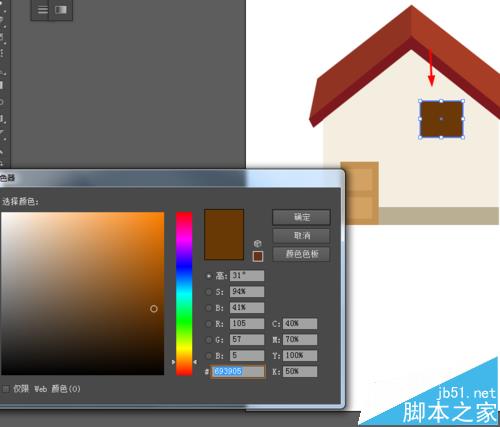The height and width of the screenshot is (427, 500).
Task: Enable the 仅限 Web 颜色 checkbox
Action: pos(6,389)
